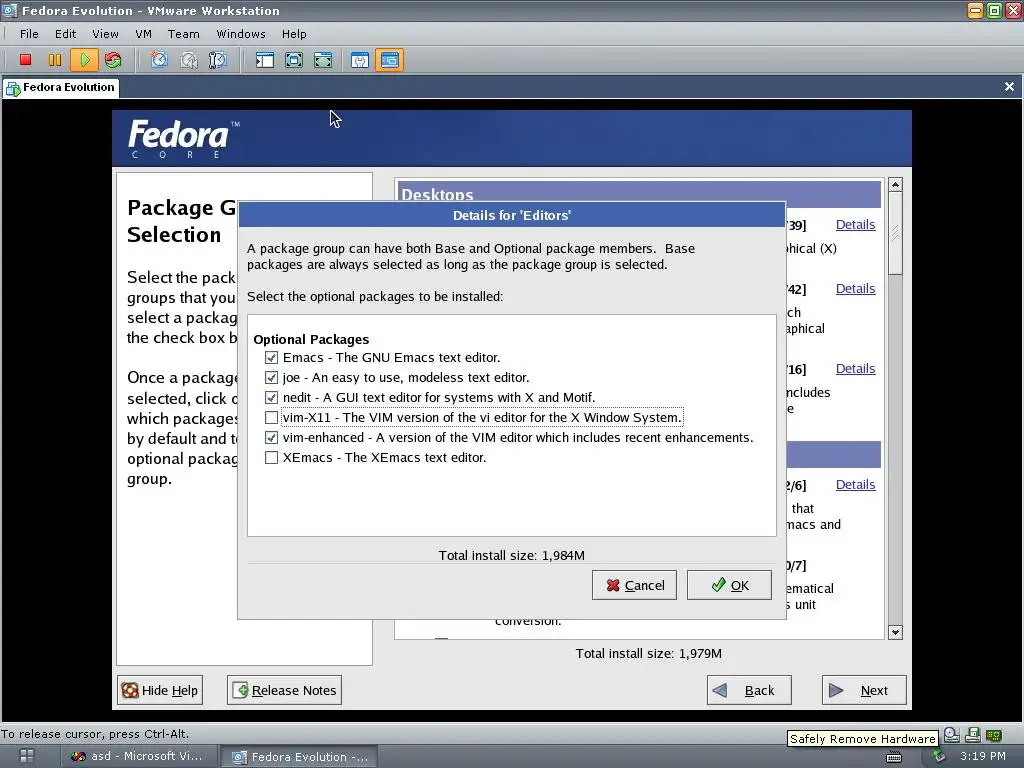Click the 3:19 PM taskbar clock
Screen dimensions: 1024x768
[982, 756]
